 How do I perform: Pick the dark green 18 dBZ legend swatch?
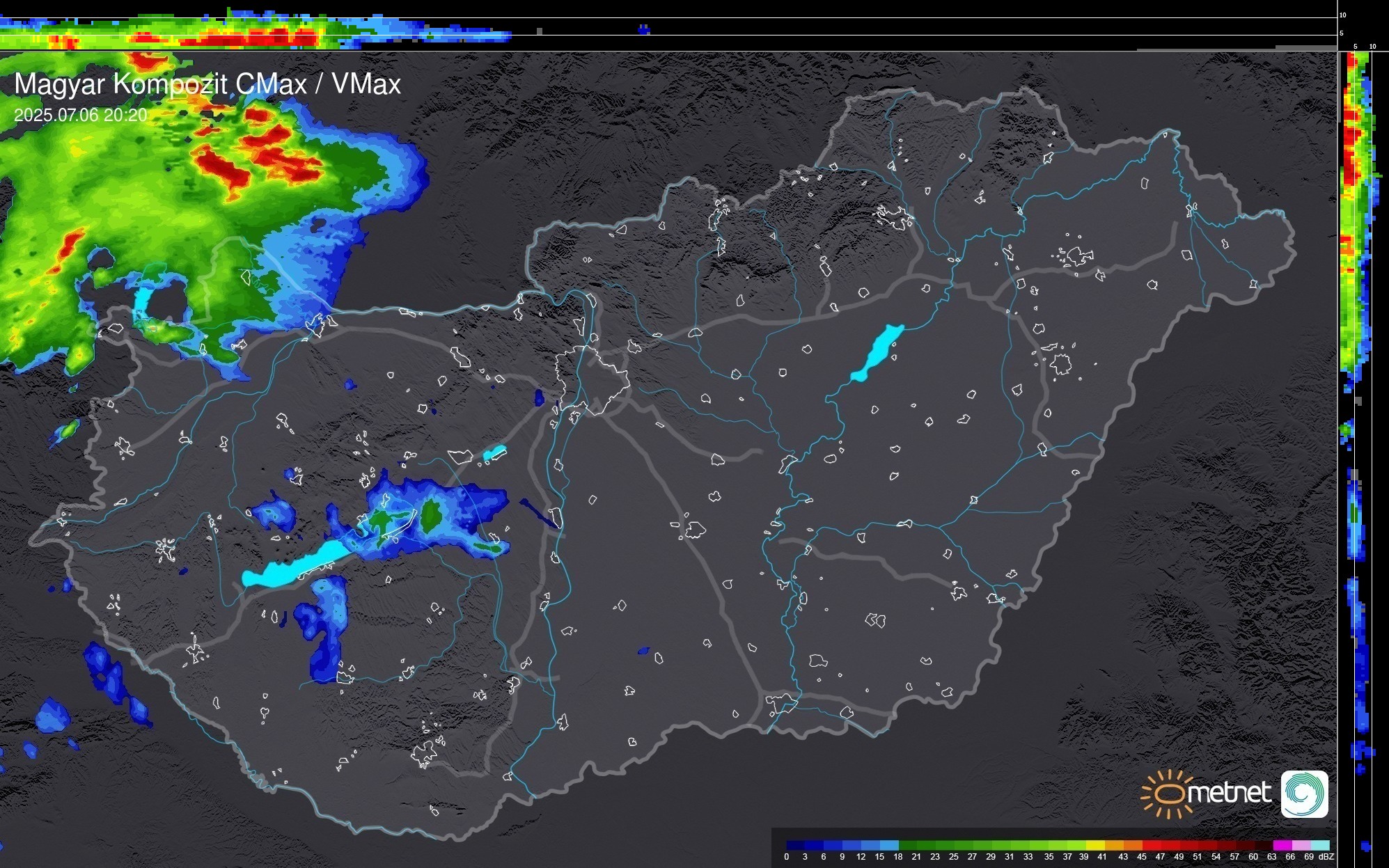coord(907,846)
